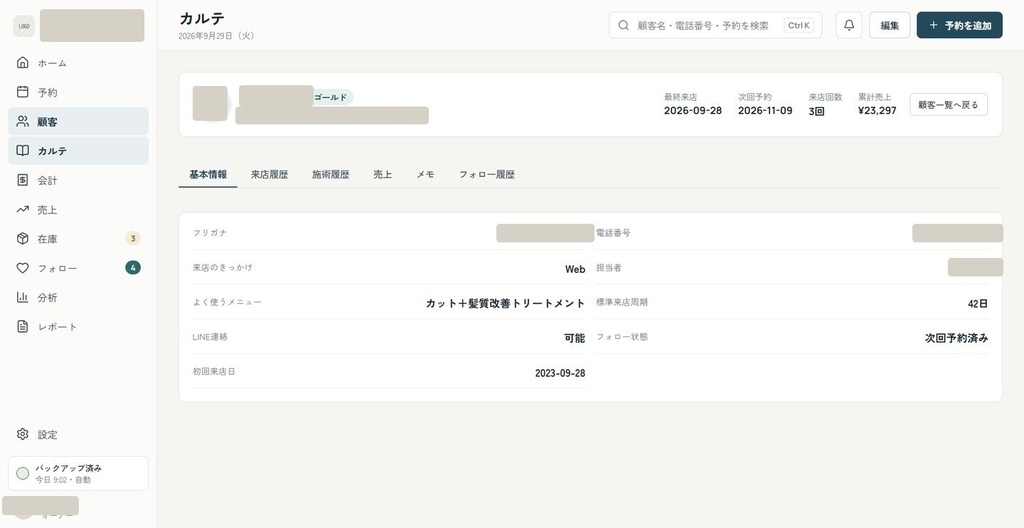
Task: Open 分析 section in sidebar
Action: pyautogui.click(x=78, y=297)
